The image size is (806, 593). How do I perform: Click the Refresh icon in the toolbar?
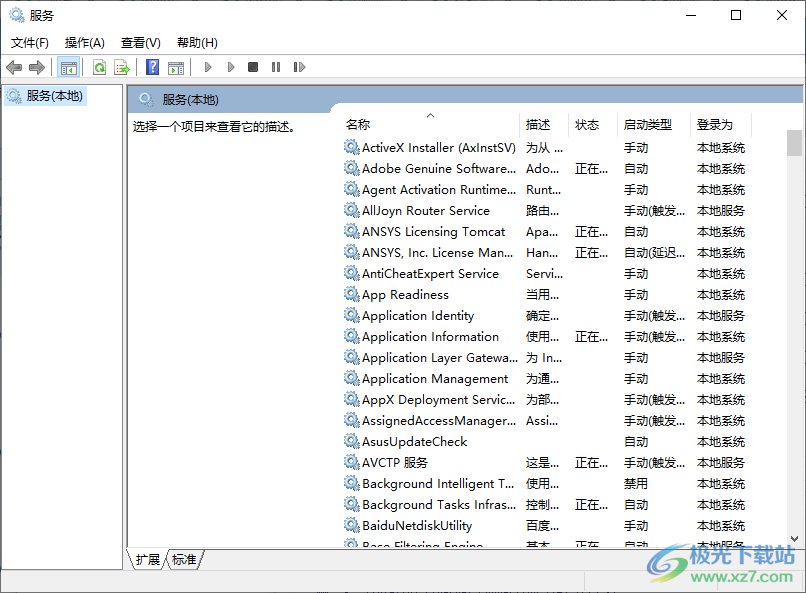[100, 67]
